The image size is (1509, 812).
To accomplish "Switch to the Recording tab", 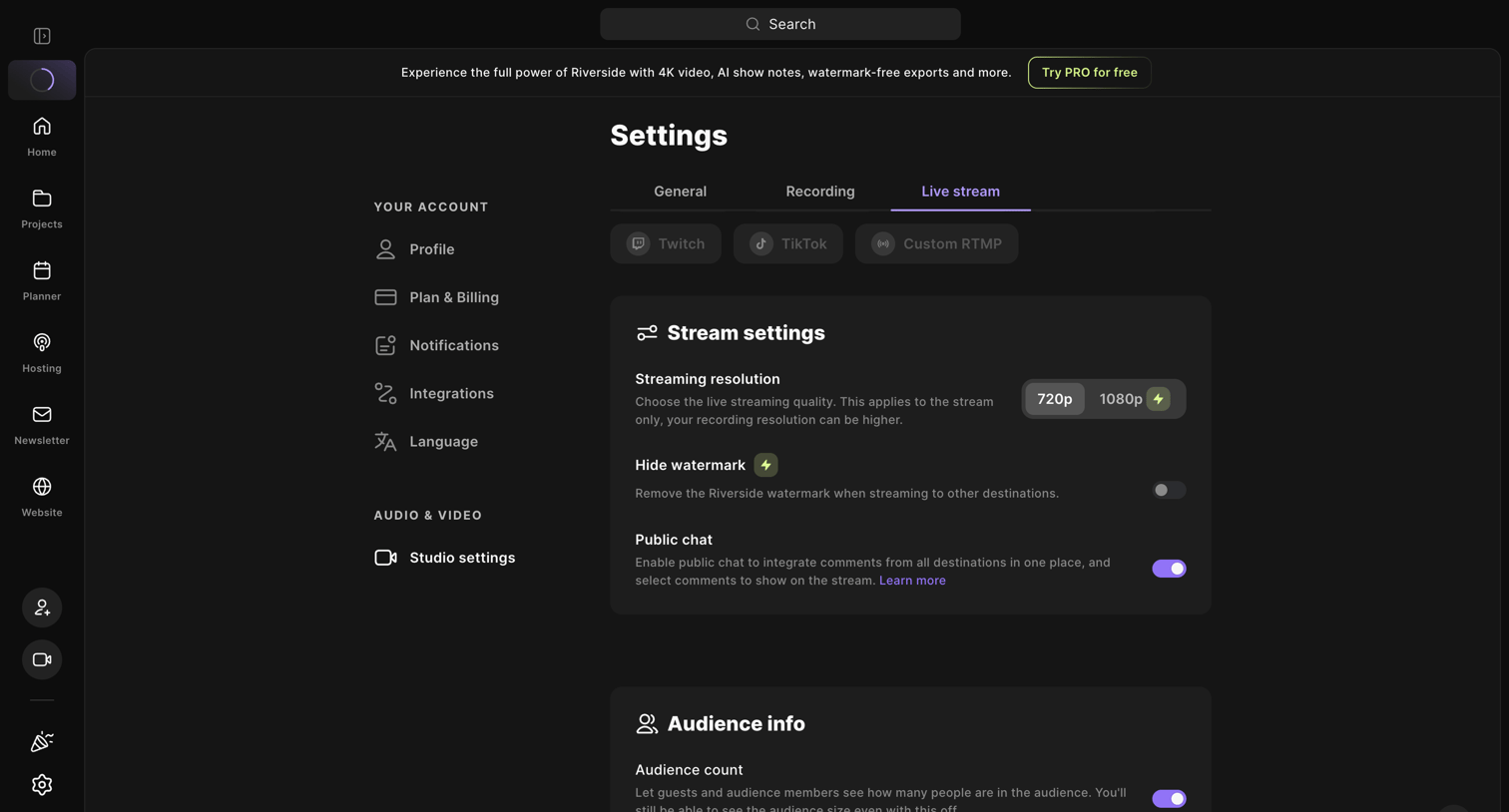I will [820, 192].
